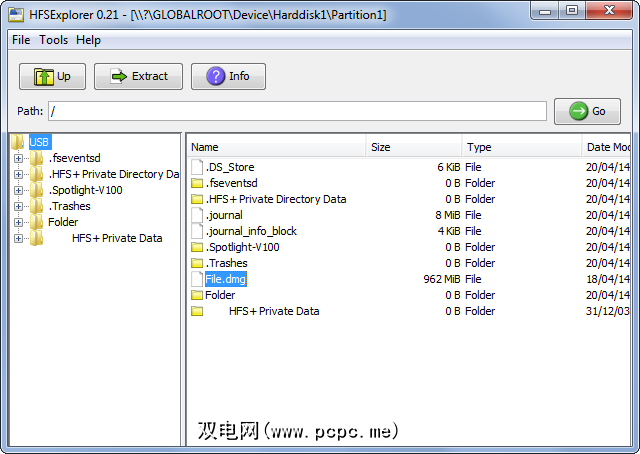
Task: Sort by the Type column header
Action: (x=522, y=147)
